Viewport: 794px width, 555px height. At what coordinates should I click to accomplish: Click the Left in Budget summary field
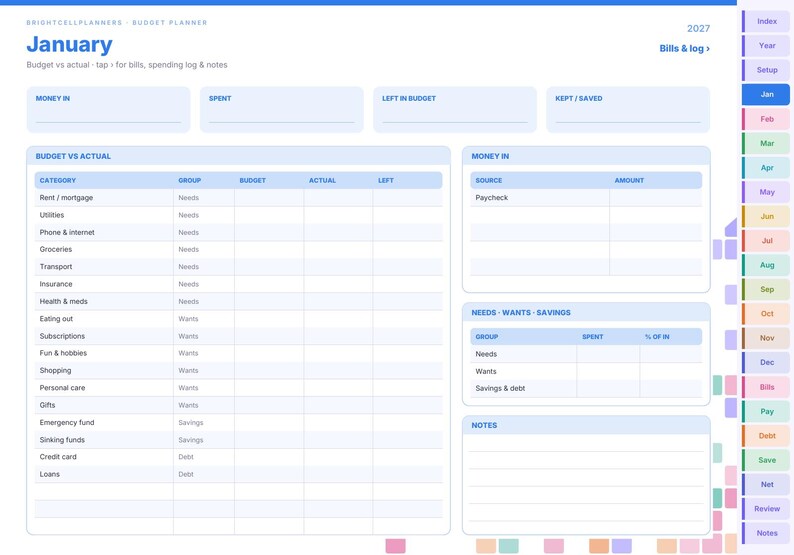click(455, 110)
